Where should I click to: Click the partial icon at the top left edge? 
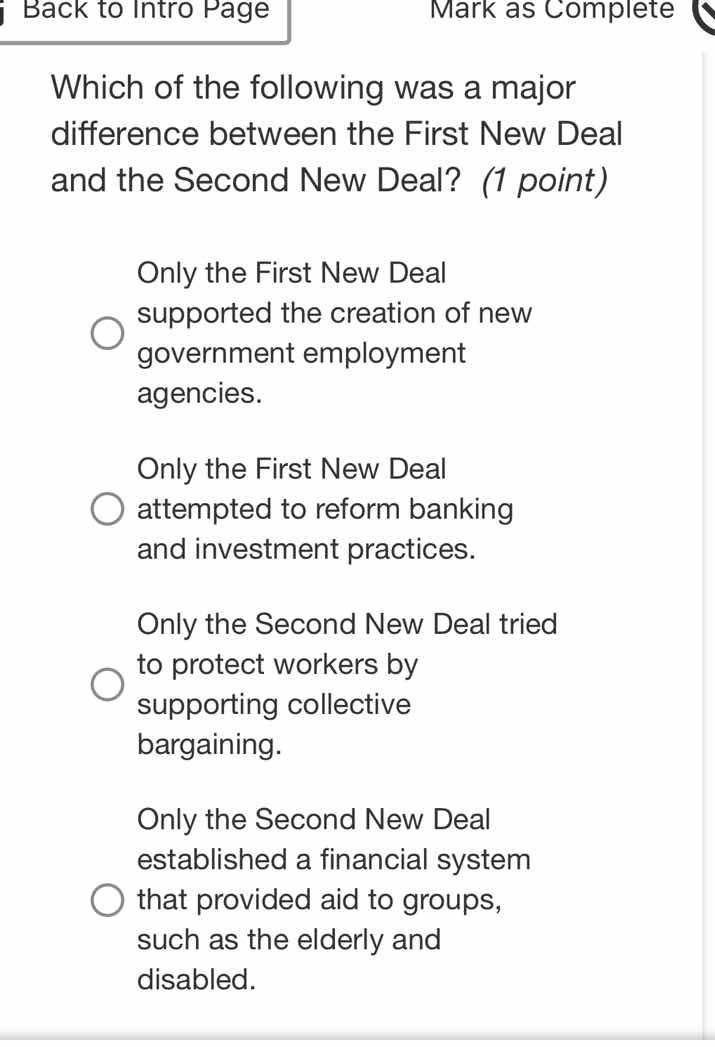(4, 12)
